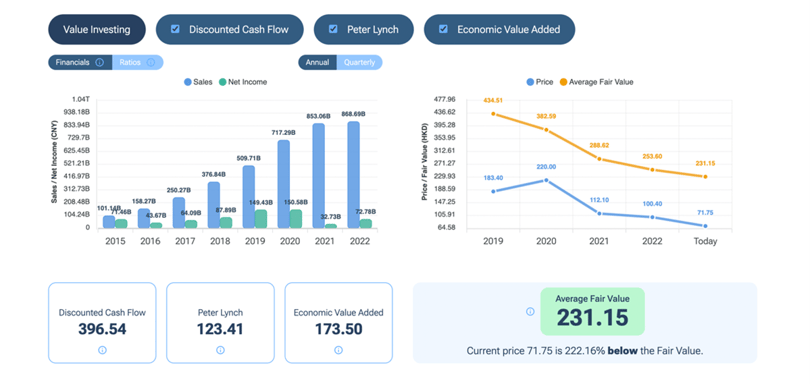
Task: Click the Value Investing button
Action: (x=97, y=29)
